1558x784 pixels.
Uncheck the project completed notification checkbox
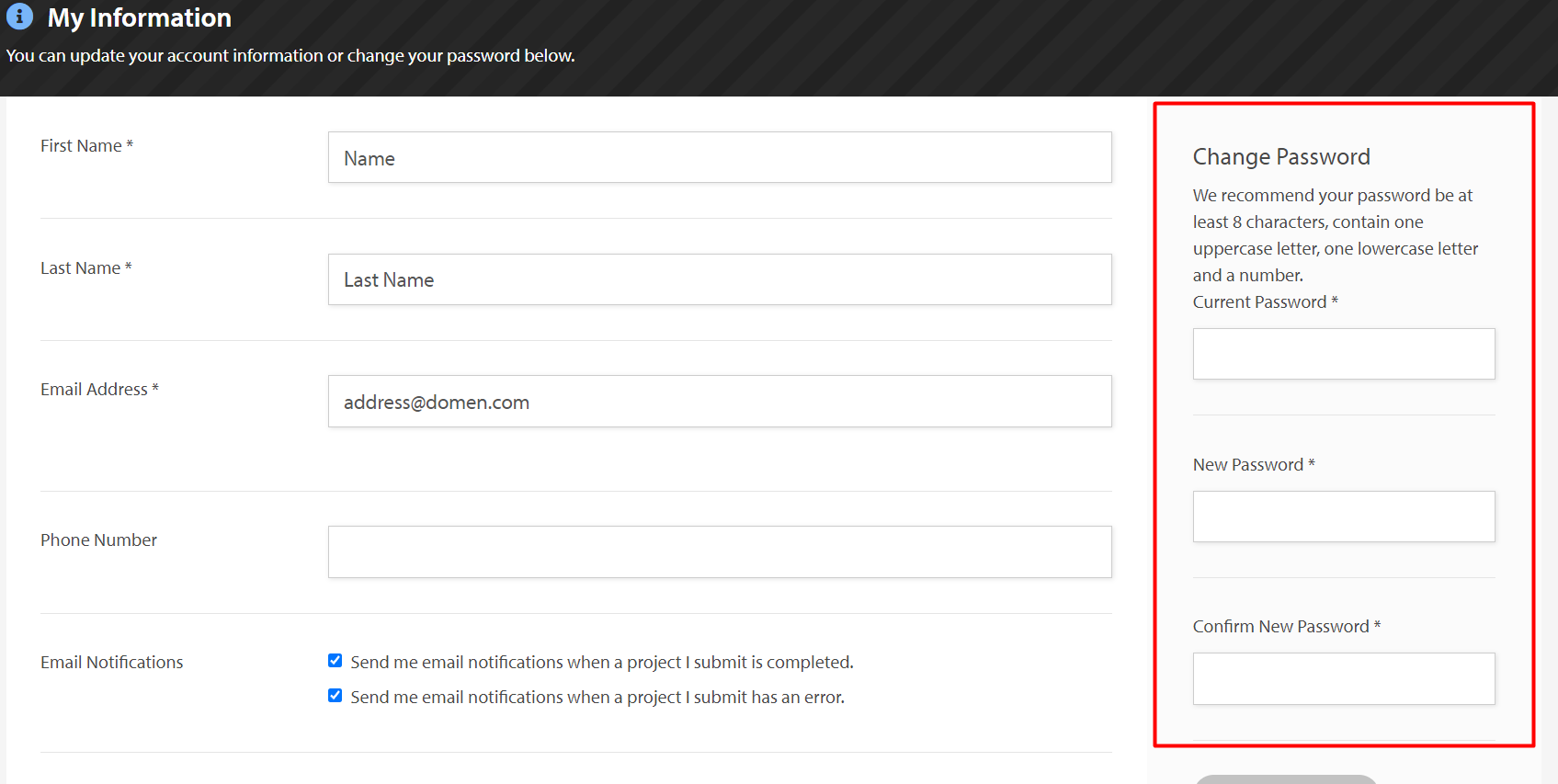[x=335, y=661]
